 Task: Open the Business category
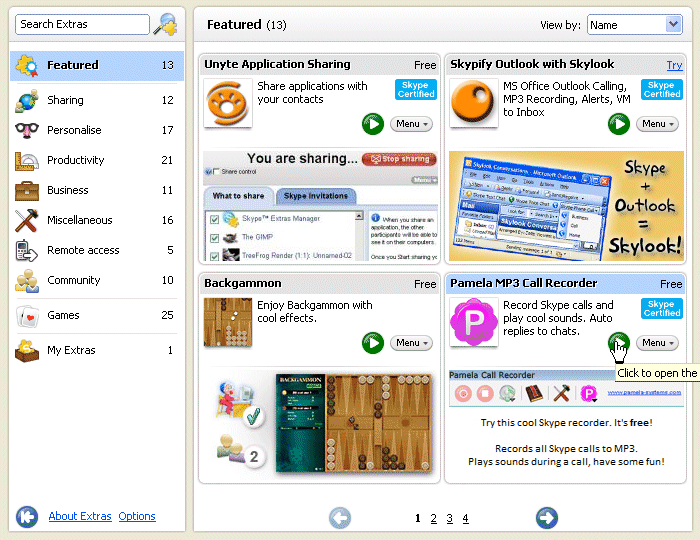97,190
